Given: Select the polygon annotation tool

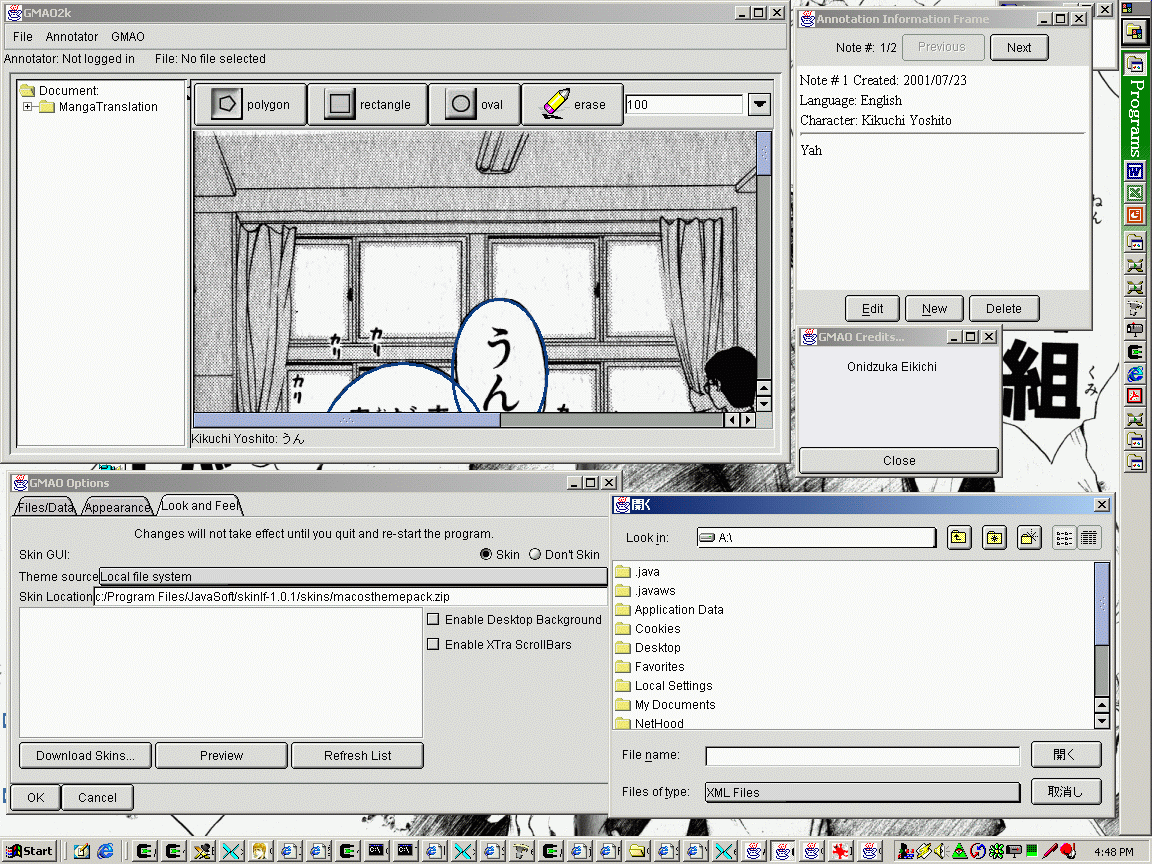Looking at the screenshot, I should point(251,104).
